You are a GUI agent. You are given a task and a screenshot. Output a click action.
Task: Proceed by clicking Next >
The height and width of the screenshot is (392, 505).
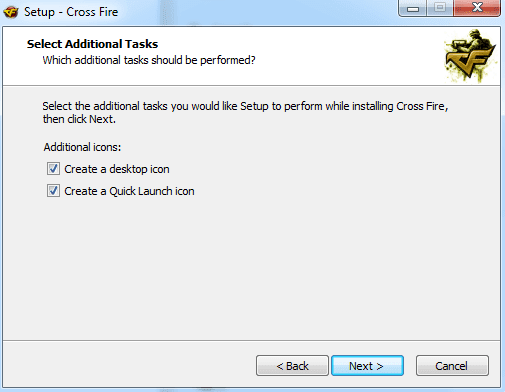pyautogui.click(x=367, y=366)
